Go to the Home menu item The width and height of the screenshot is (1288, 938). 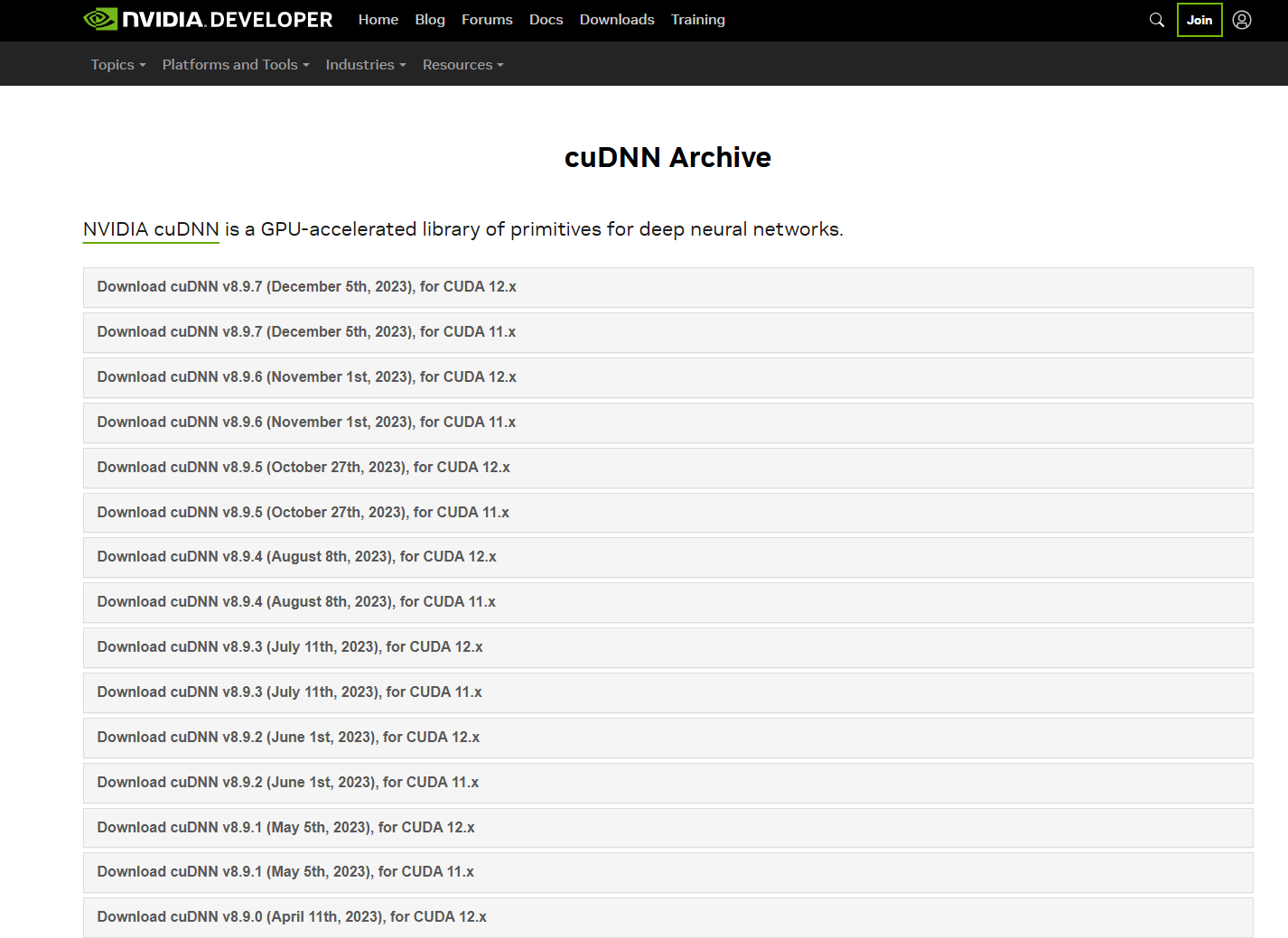378,20
